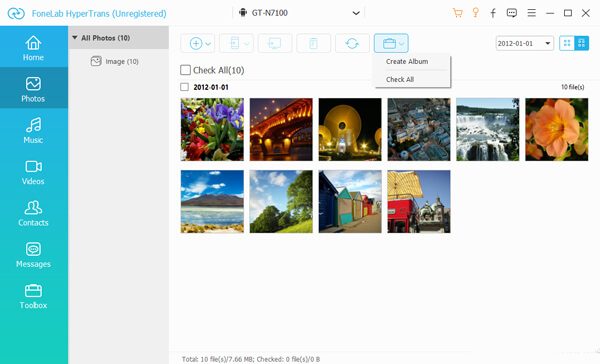Viewport: 600px width, 364px height.
Task: Open the shopping cart purchase icon
Action: click(457, 13)
